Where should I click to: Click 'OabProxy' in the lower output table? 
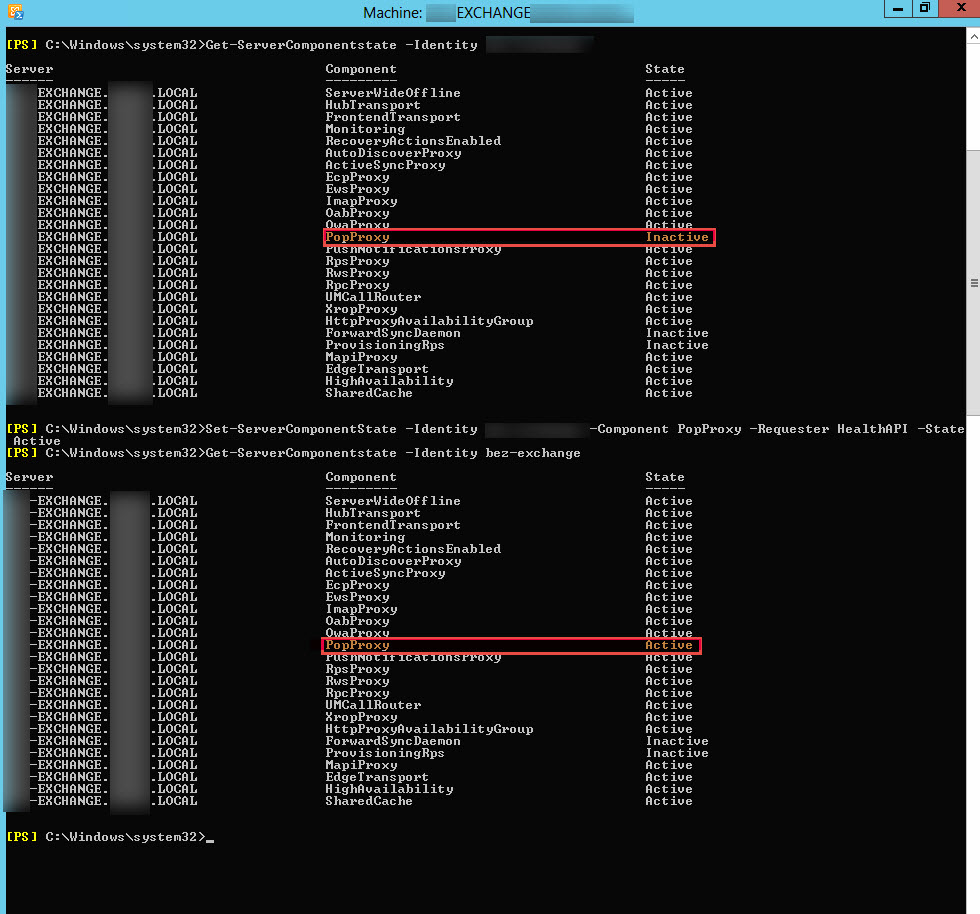357,621
